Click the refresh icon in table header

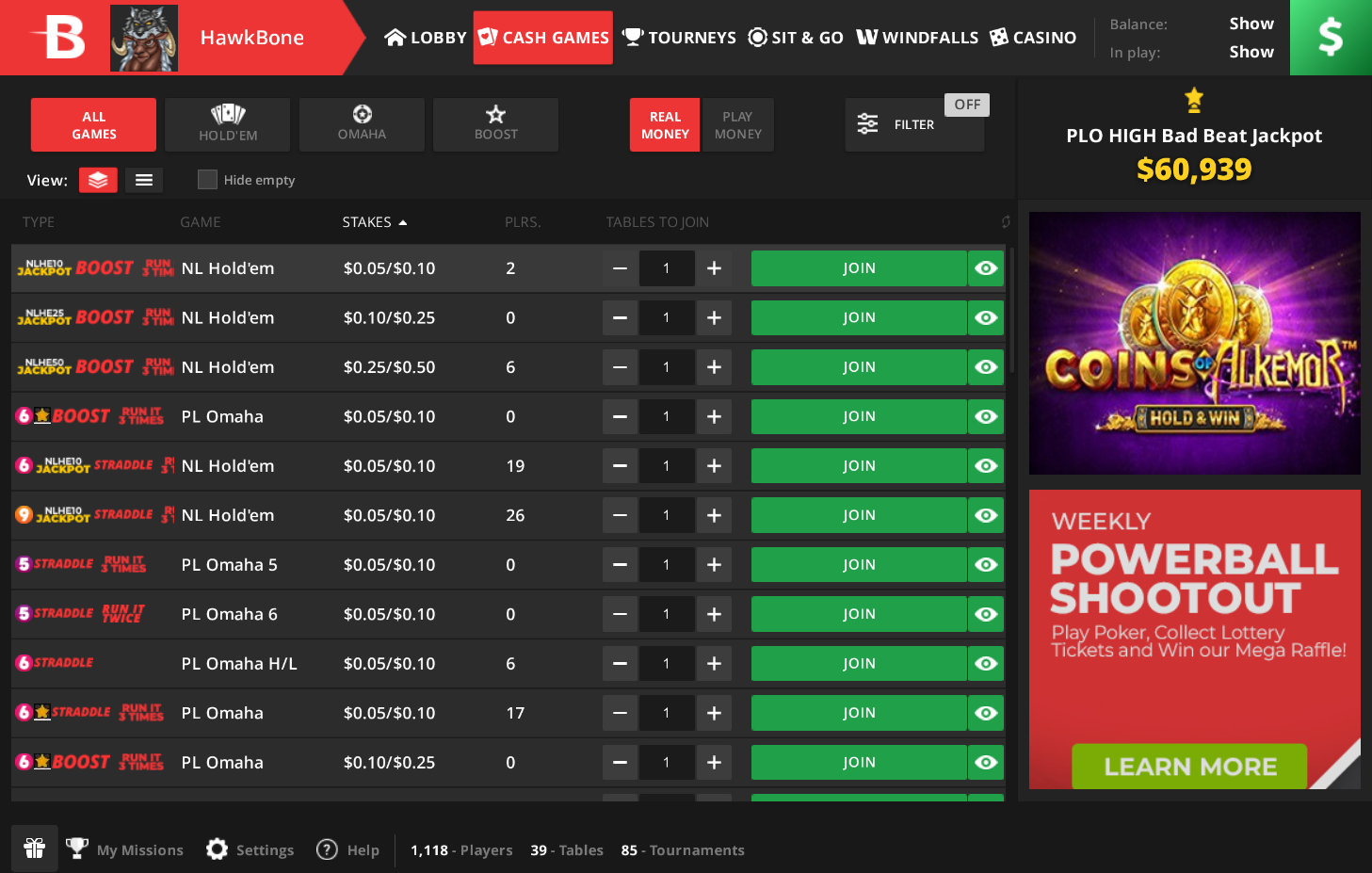coord(1005,222)
